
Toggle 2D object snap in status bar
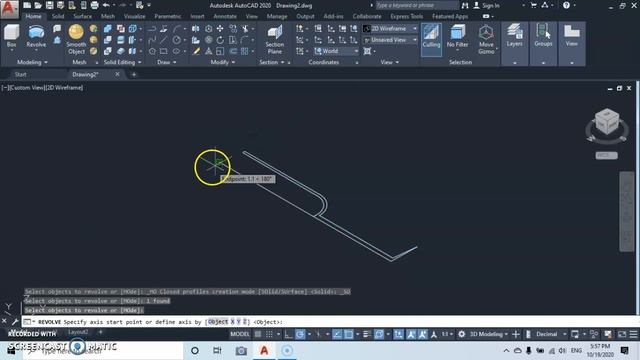click(x=349, y=334)
